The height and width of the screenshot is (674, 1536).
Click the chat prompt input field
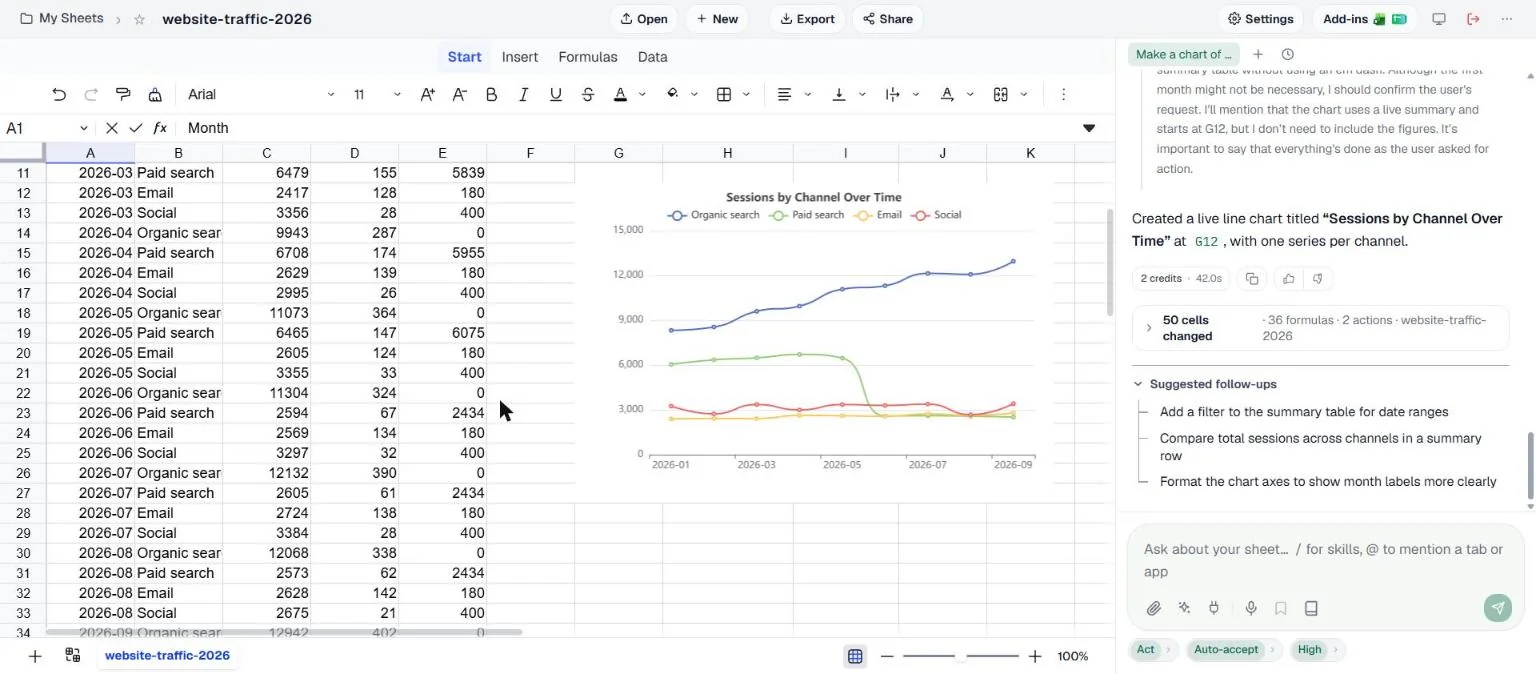[1325, 560]
